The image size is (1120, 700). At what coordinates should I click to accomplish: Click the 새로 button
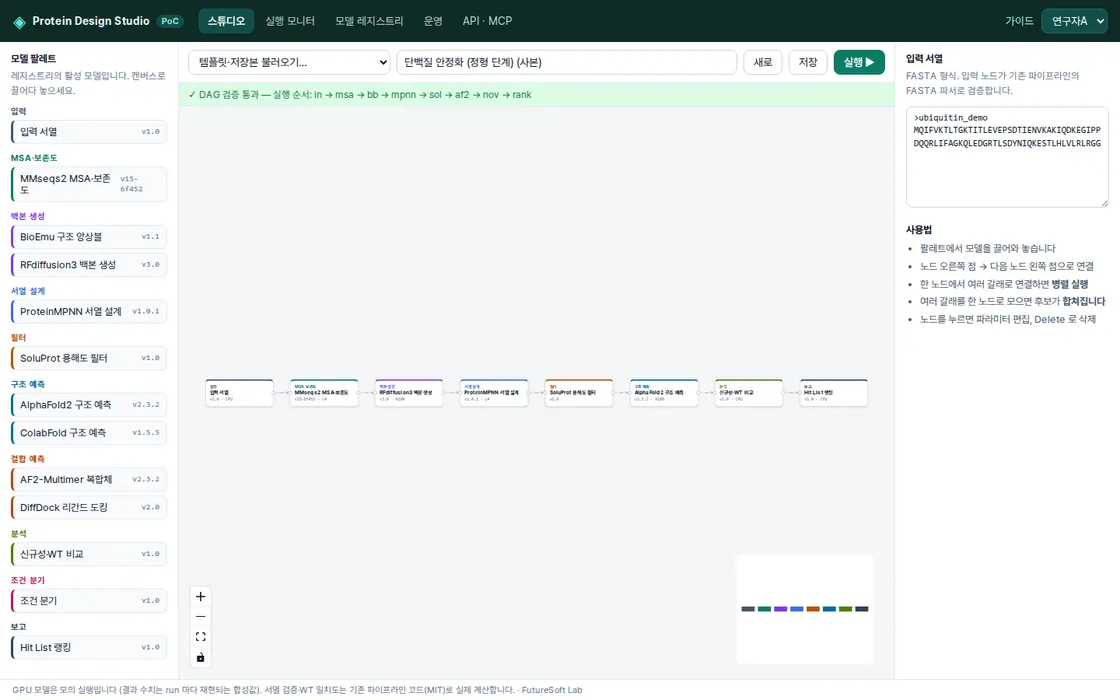click(x=763, y=62)
